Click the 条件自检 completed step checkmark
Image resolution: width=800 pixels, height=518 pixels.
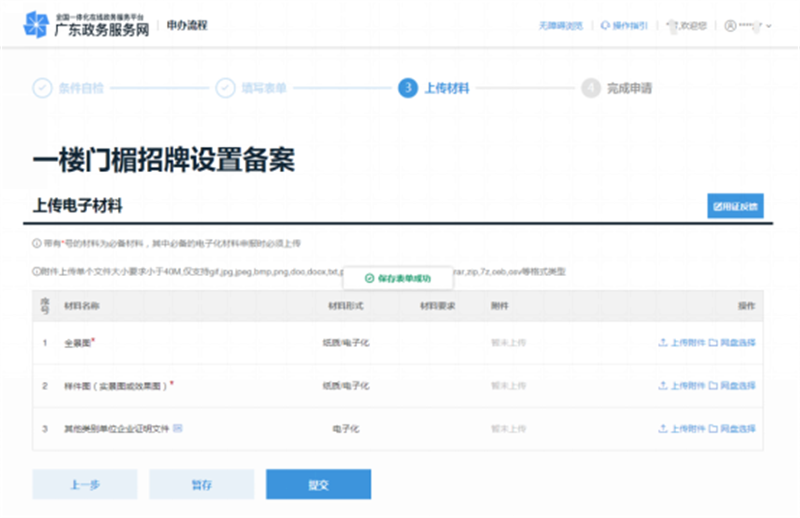(x=42, y=88)
